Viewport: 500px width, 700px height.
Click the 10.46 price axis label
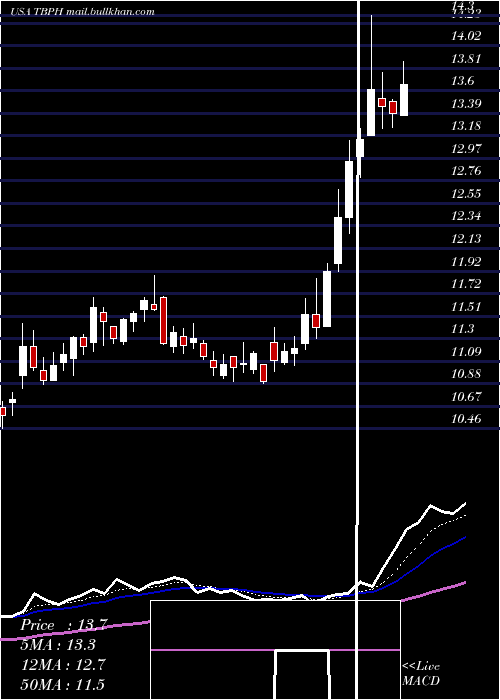pyautogui.click(x=466, y=419)
